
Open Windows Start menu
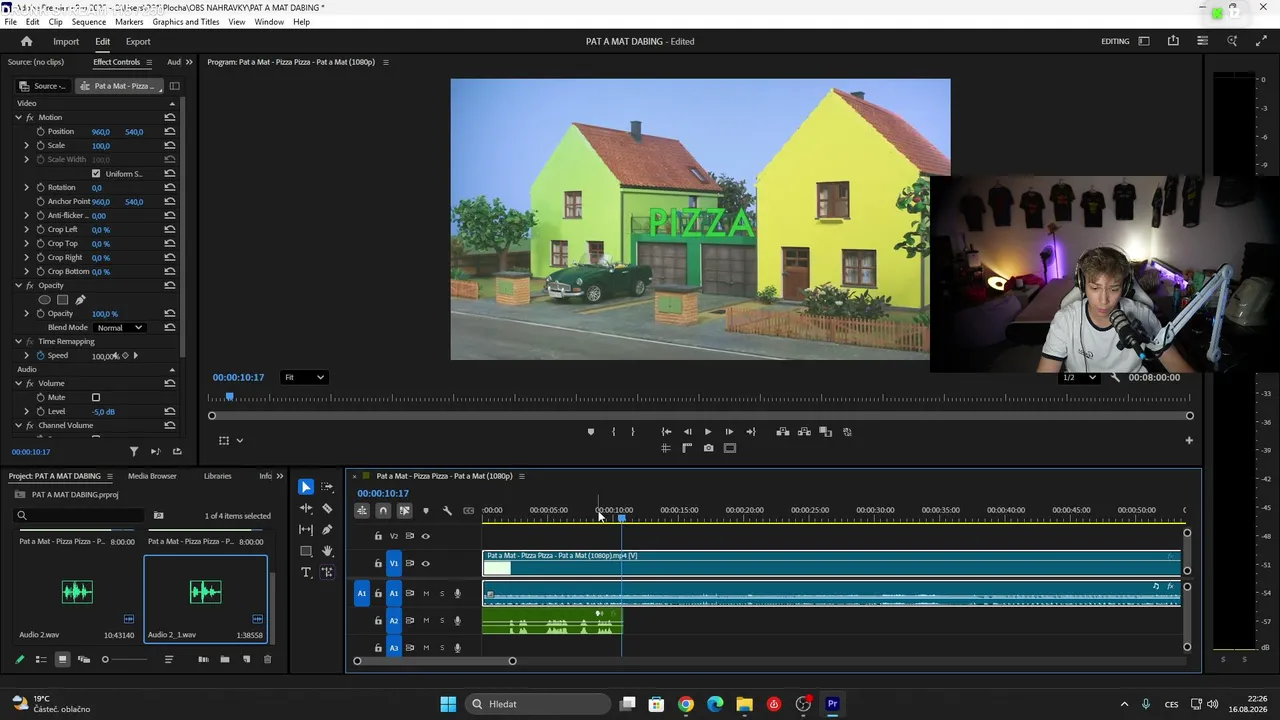click(x=448, y=704)
